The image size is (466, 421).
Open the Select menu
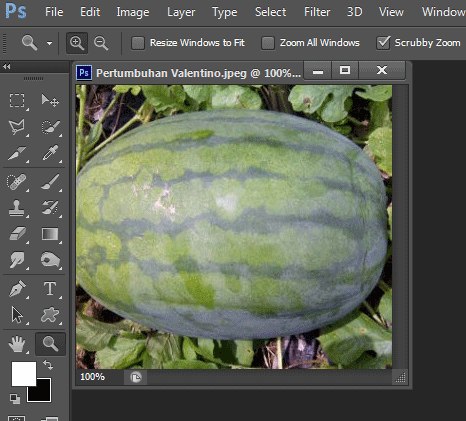click(x=270, y=12)
